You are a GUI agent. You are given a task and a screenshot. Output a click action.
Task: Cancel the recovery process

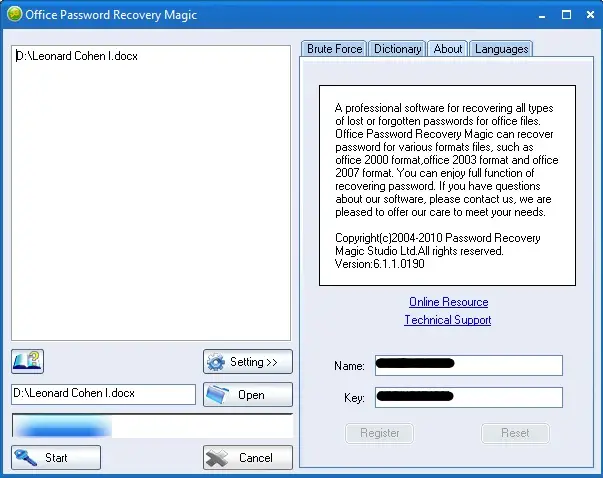pyautogui.click(x=248, y=458)
